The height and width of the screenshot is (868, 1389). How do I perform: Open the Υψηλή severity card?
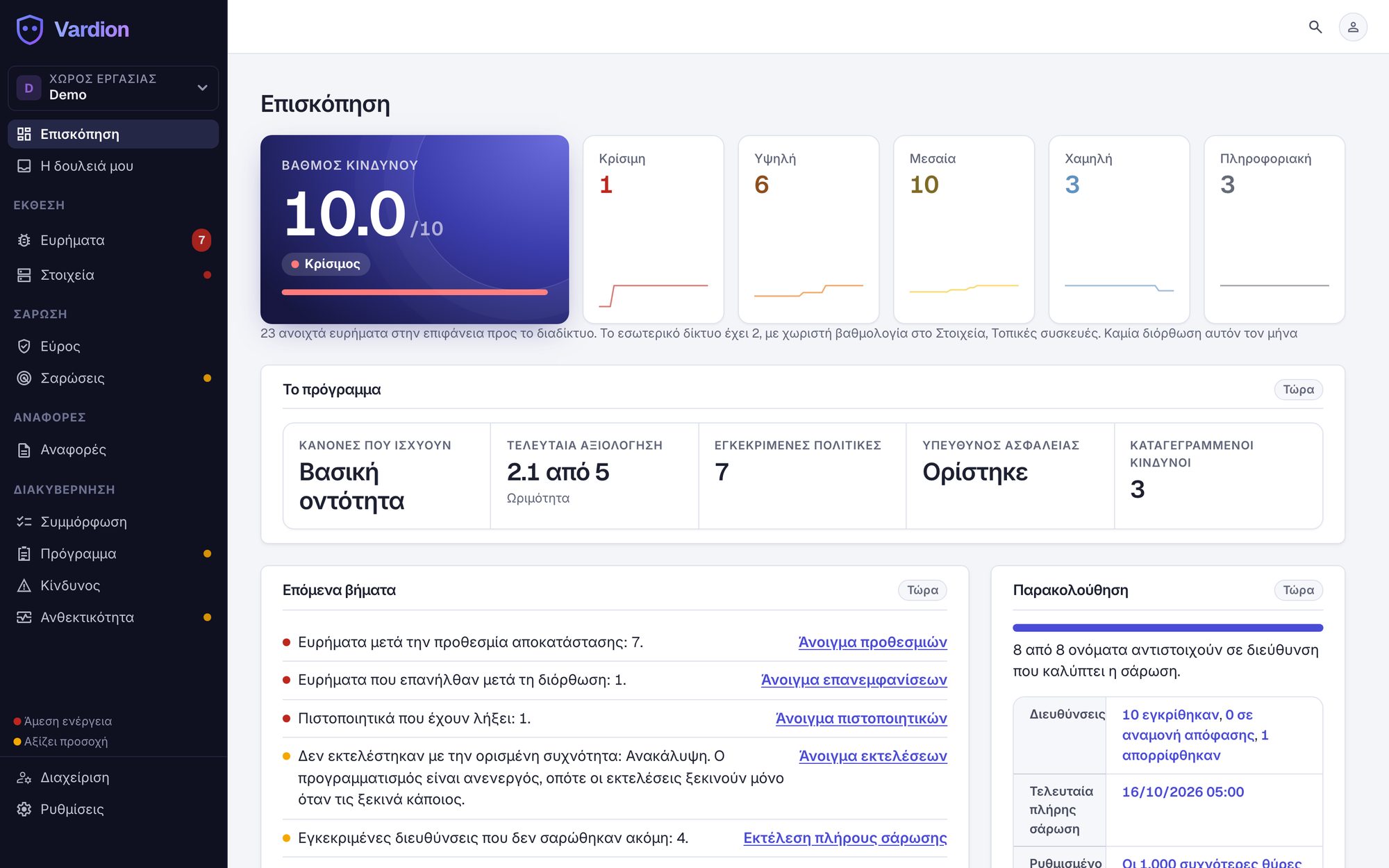(x=808, y=229)
